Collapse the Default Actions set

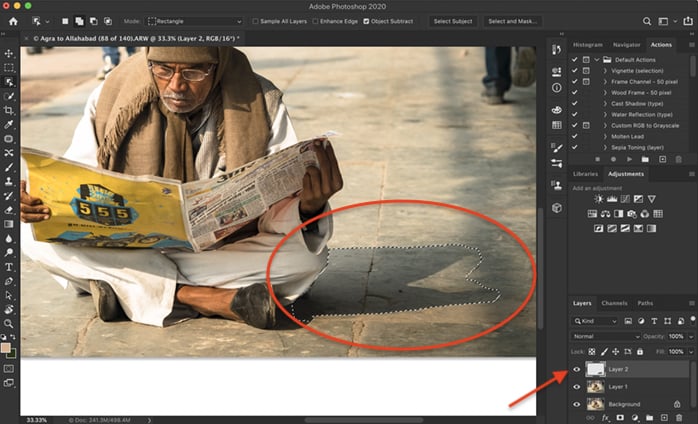pyautogui.click(x=597, y=60)
